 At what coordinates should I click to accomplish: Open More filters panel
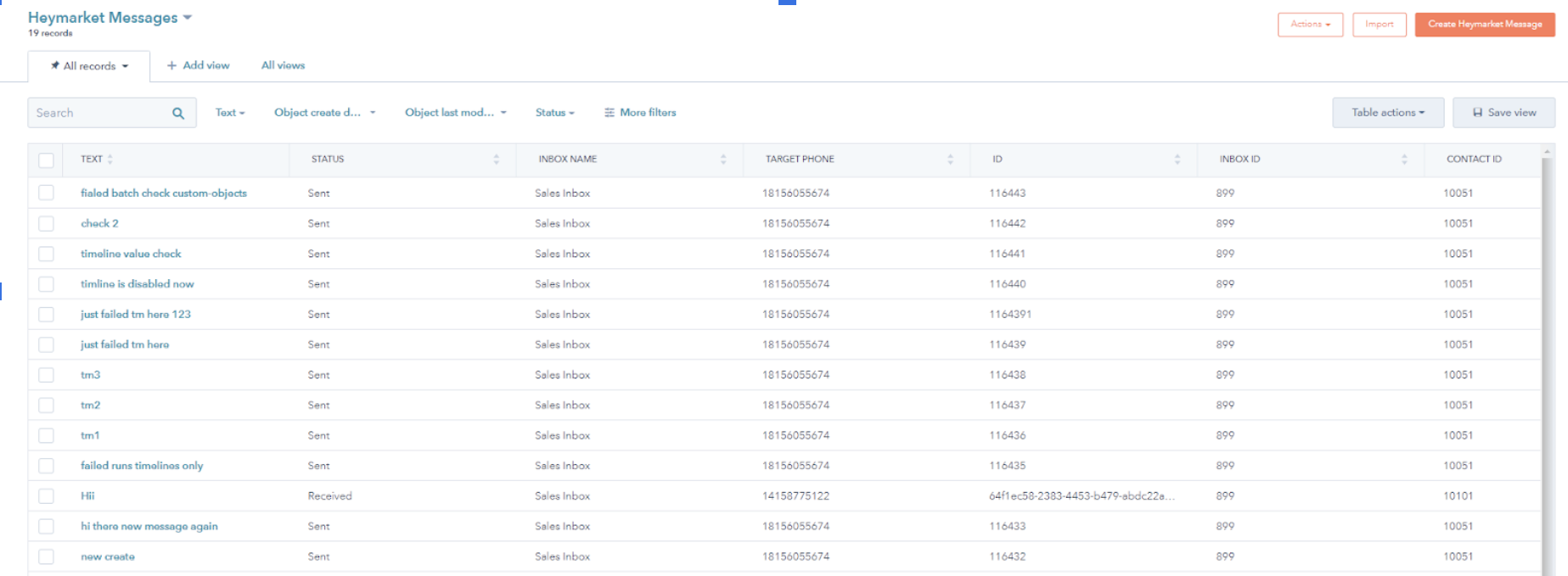pos(640,113)
